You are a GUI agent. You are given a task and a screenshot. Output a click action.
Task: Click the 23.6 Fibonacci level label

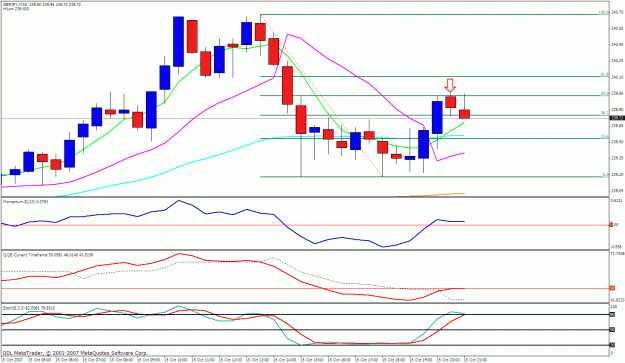[x=605, y=136]
